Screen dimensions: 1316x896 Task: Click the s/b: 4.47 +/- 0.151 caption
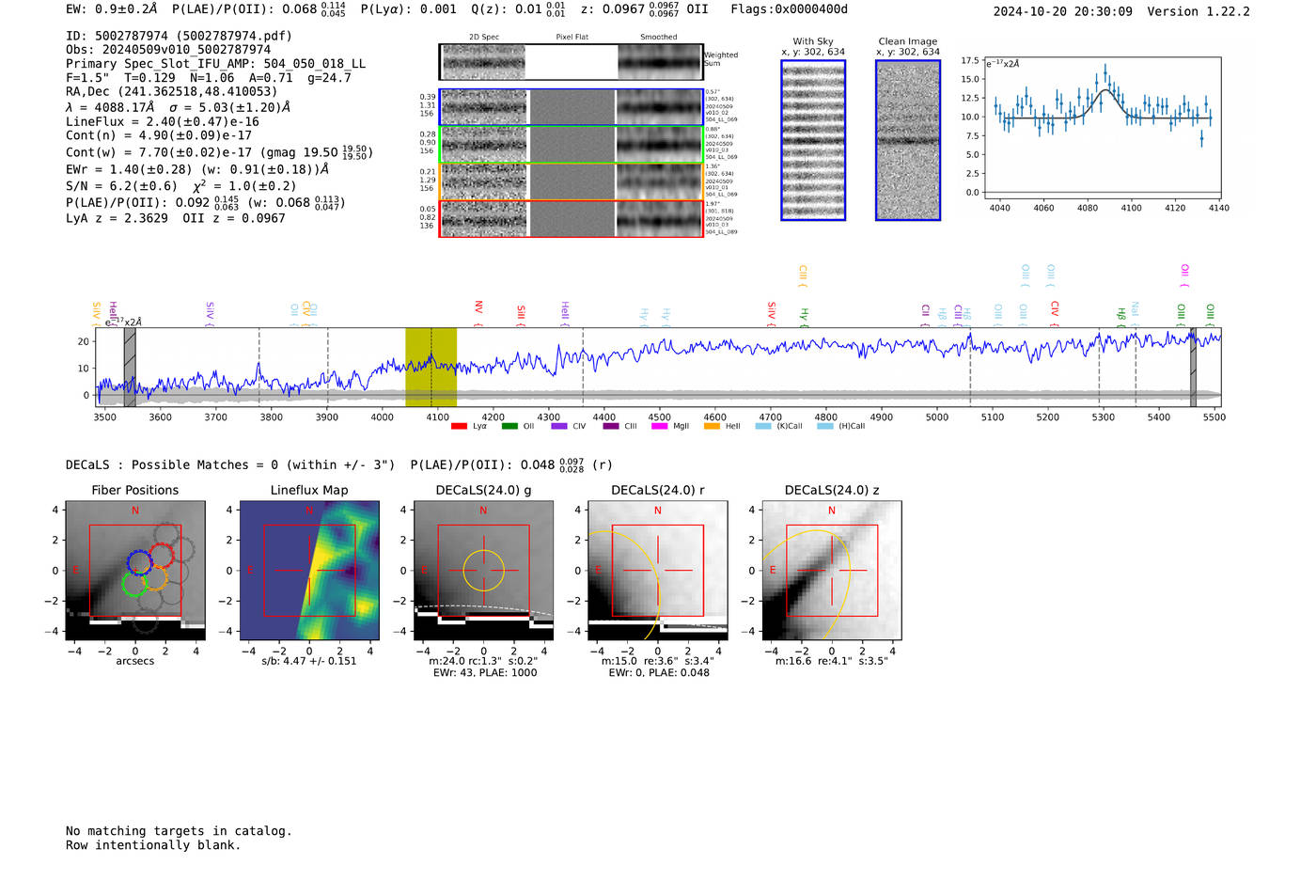pyautogui.click(x=309, y=661)
